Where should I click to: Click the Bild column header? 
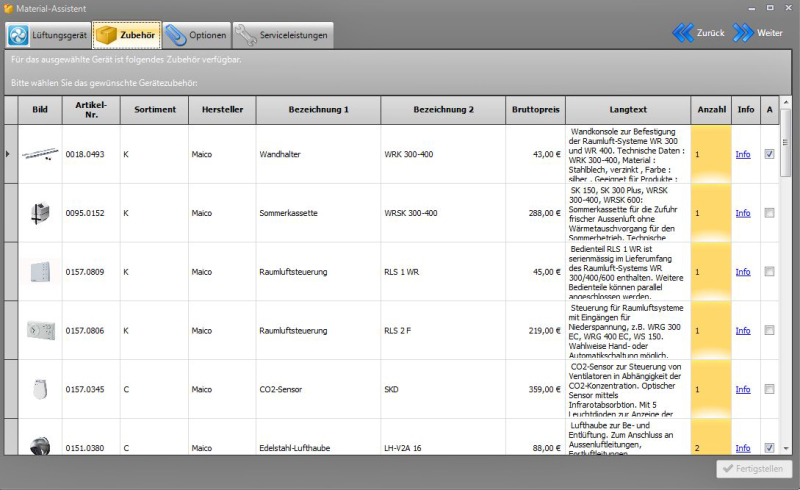click(x=40, y=110)
